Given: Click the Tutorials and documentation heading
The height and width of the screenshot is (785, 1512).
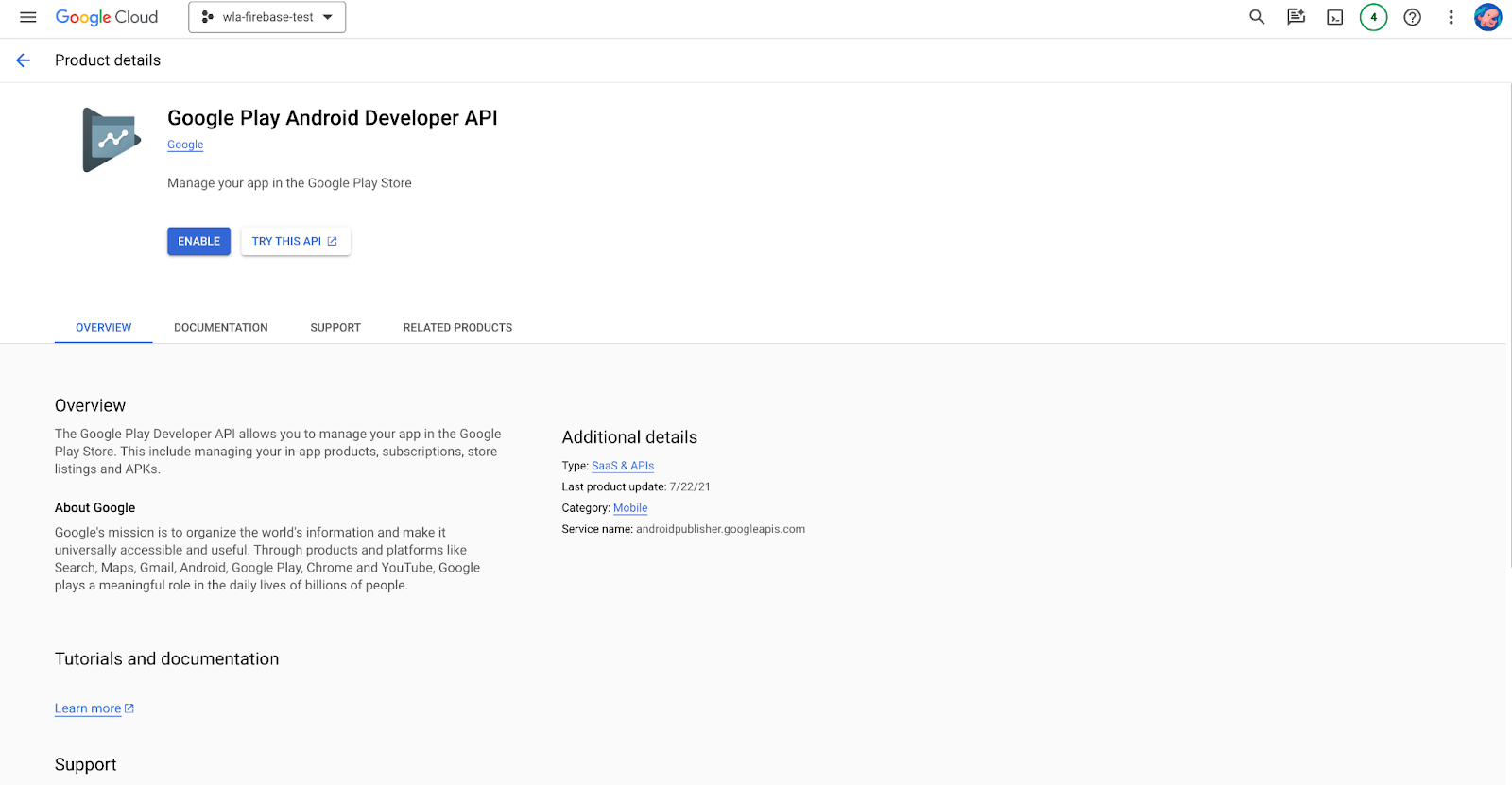Looking at the screenshot, I should point(166,659).
